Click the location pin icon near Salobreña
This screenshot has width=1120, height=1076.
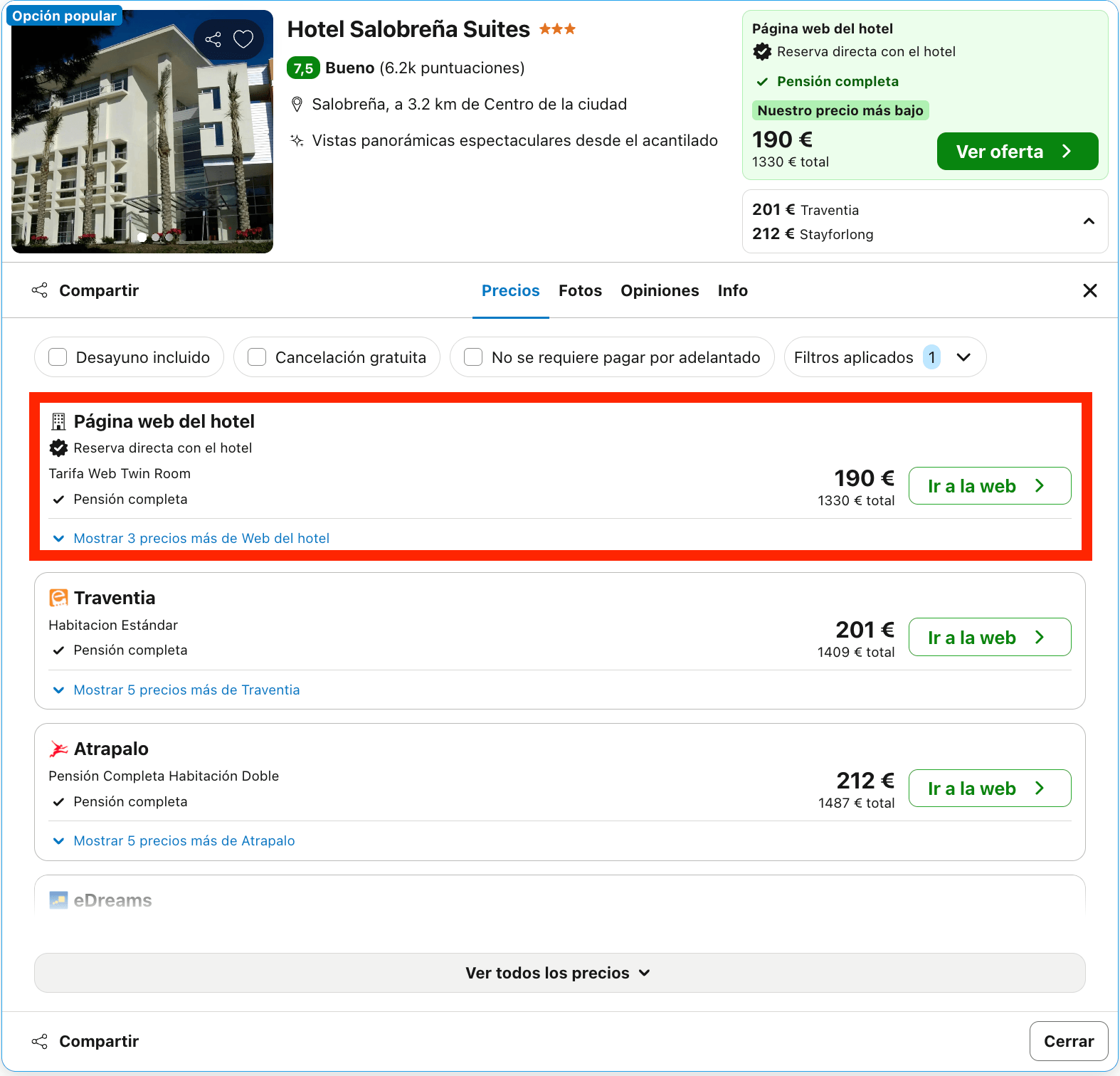click(x=297, y=105)
